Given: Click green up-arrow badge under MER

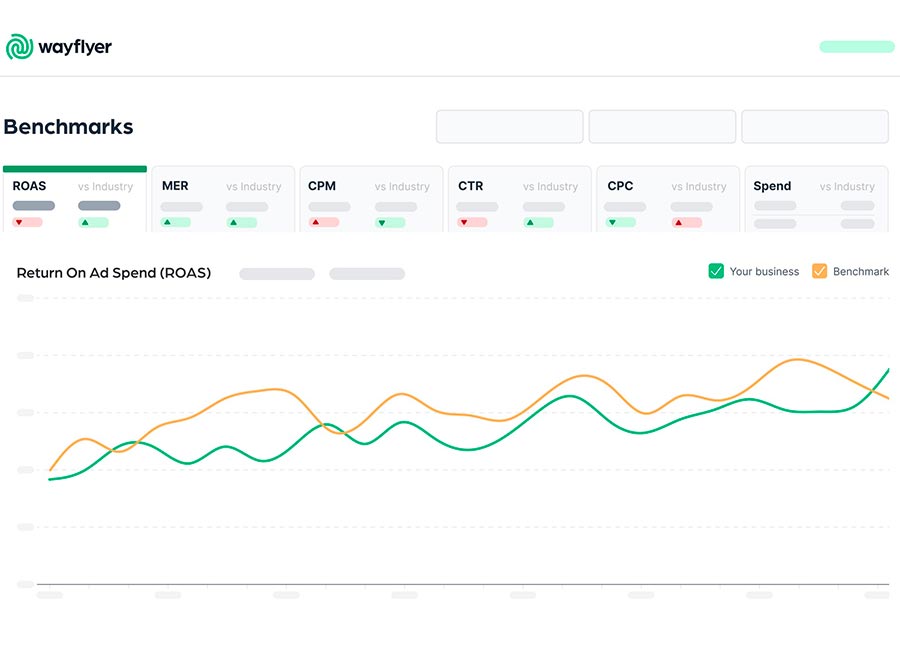Looking at the screenshot, I should (x=176, y=222).
